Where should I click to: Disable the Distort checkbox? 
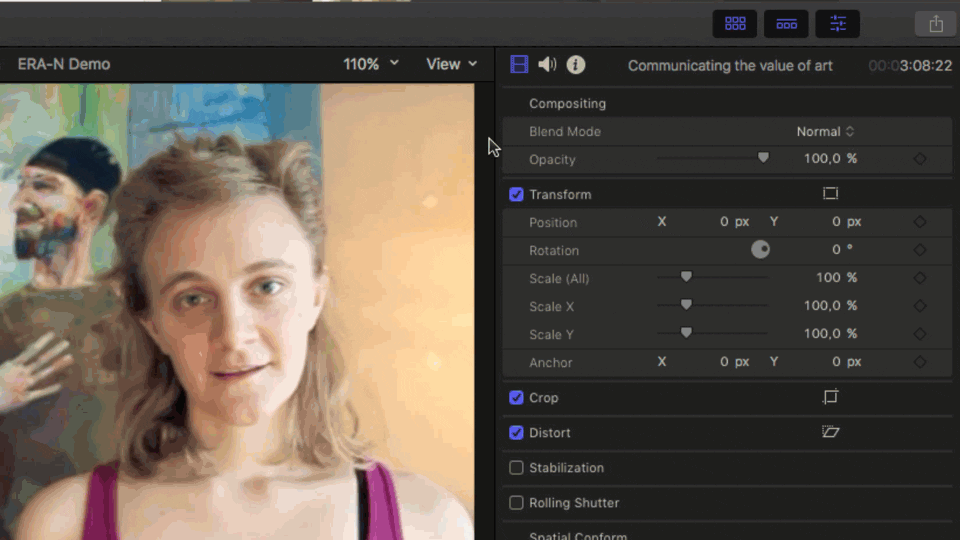[516, 432]
